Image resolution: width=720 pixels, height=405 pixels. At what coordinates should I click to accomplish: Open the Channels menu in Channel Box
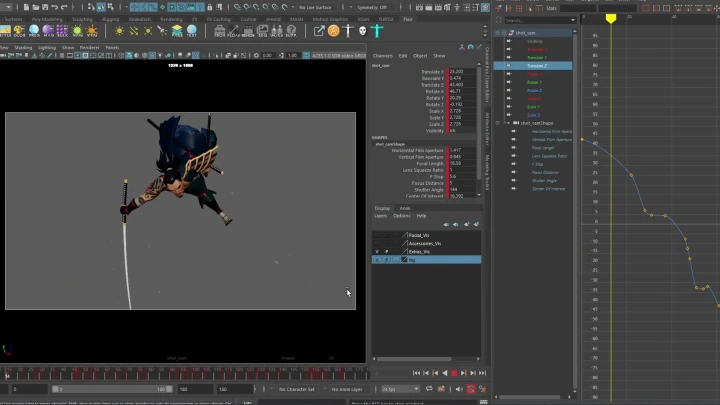click(x=382, y=56)
